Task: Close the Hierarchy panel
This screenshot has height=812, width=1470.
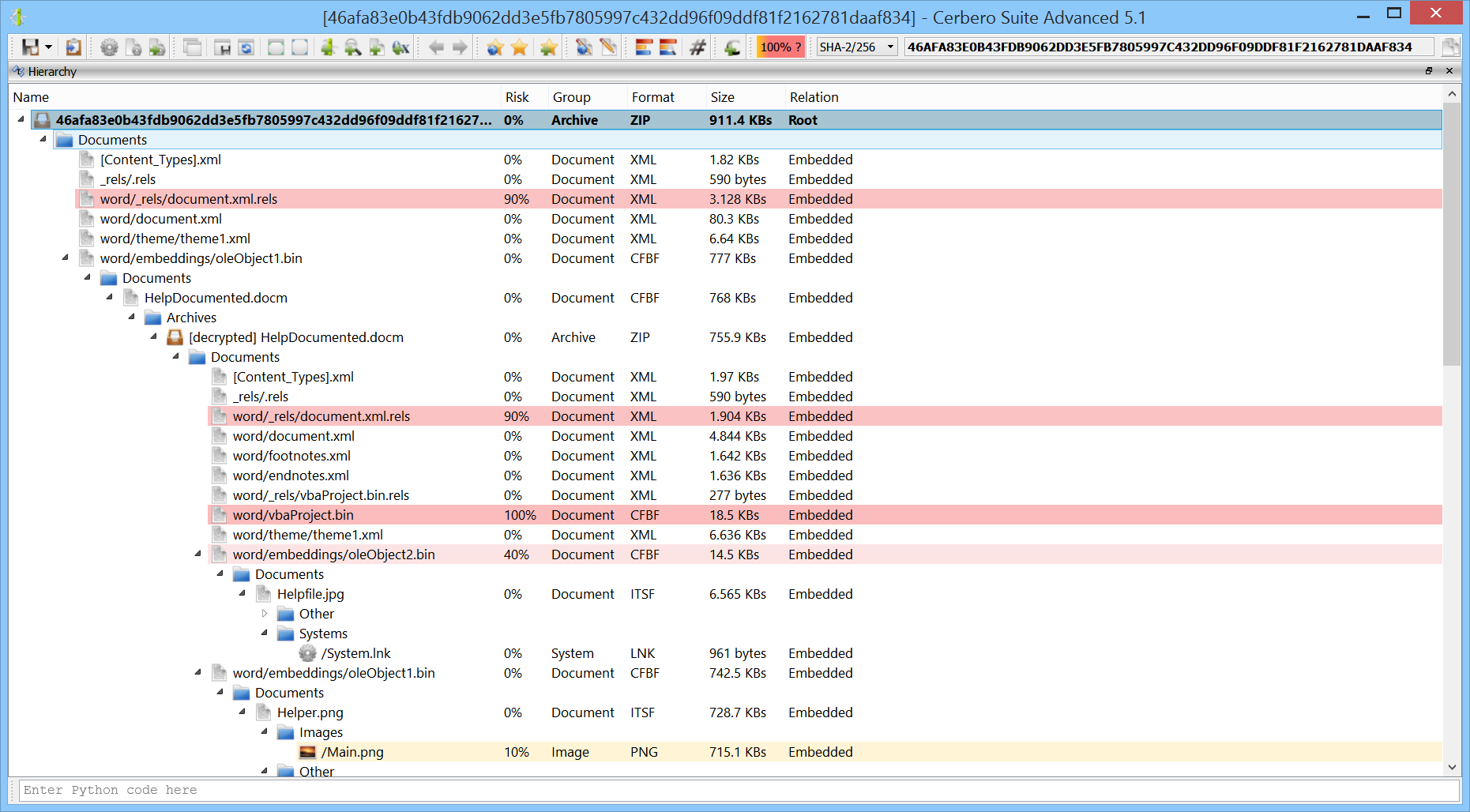Action: point(1449,71)
